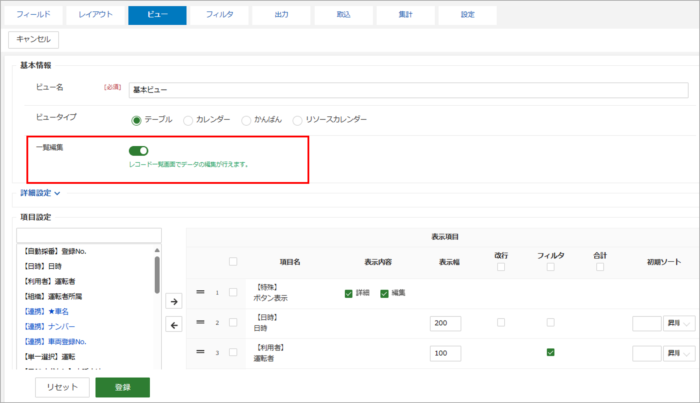Image resolution: width=700 pixels, height=403 pixels.
Task: Click the キャンセル button
Action: (x=33, y=39)
